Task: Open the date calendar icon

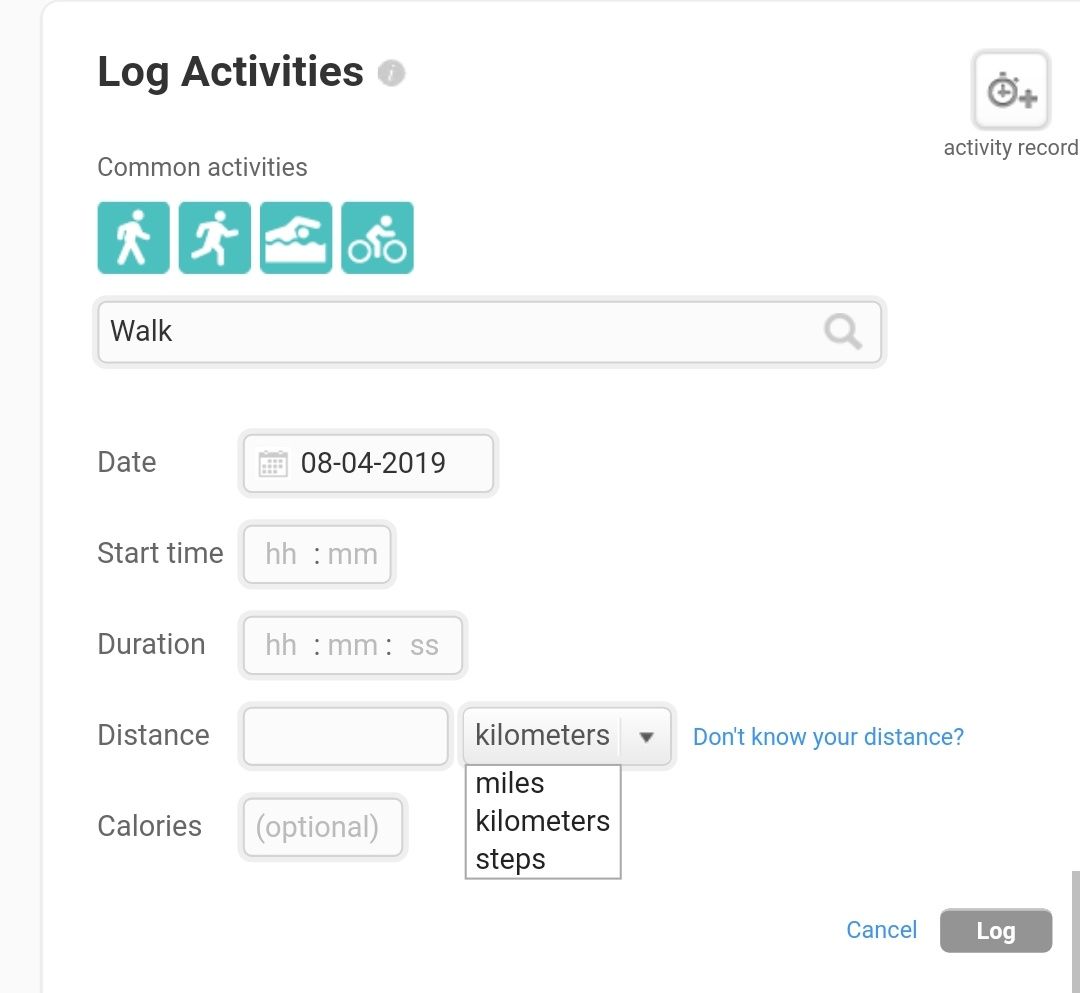Action: point(273,463)
